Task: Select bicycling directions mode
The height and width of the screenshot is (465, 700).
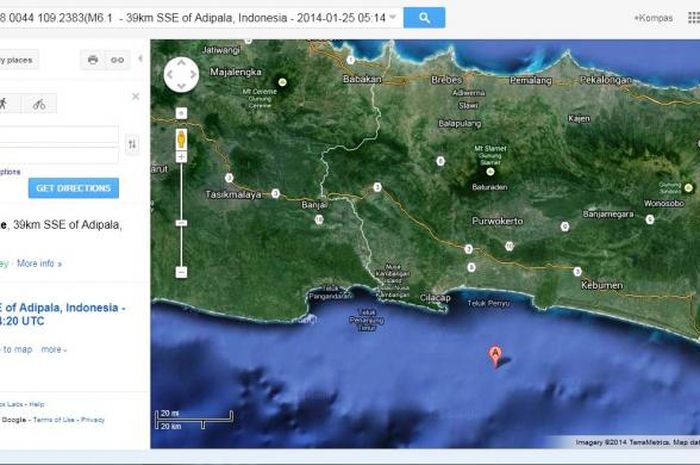Action: coord(39,104)
